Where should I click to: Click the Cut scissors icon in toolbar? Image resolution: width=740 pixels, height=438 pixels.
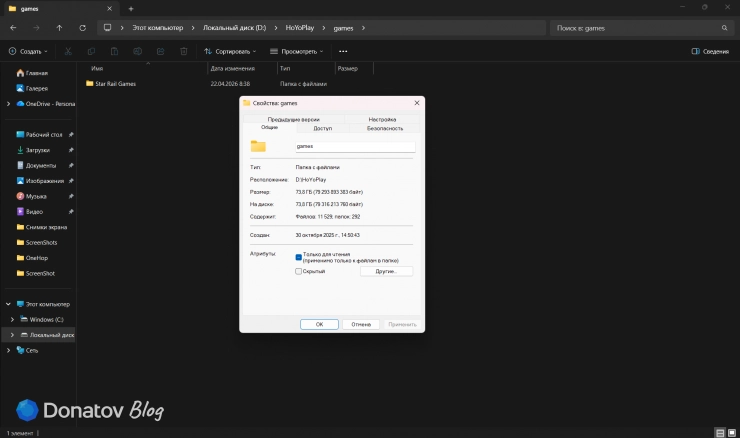pyautogui.click(x=68, y=51)
